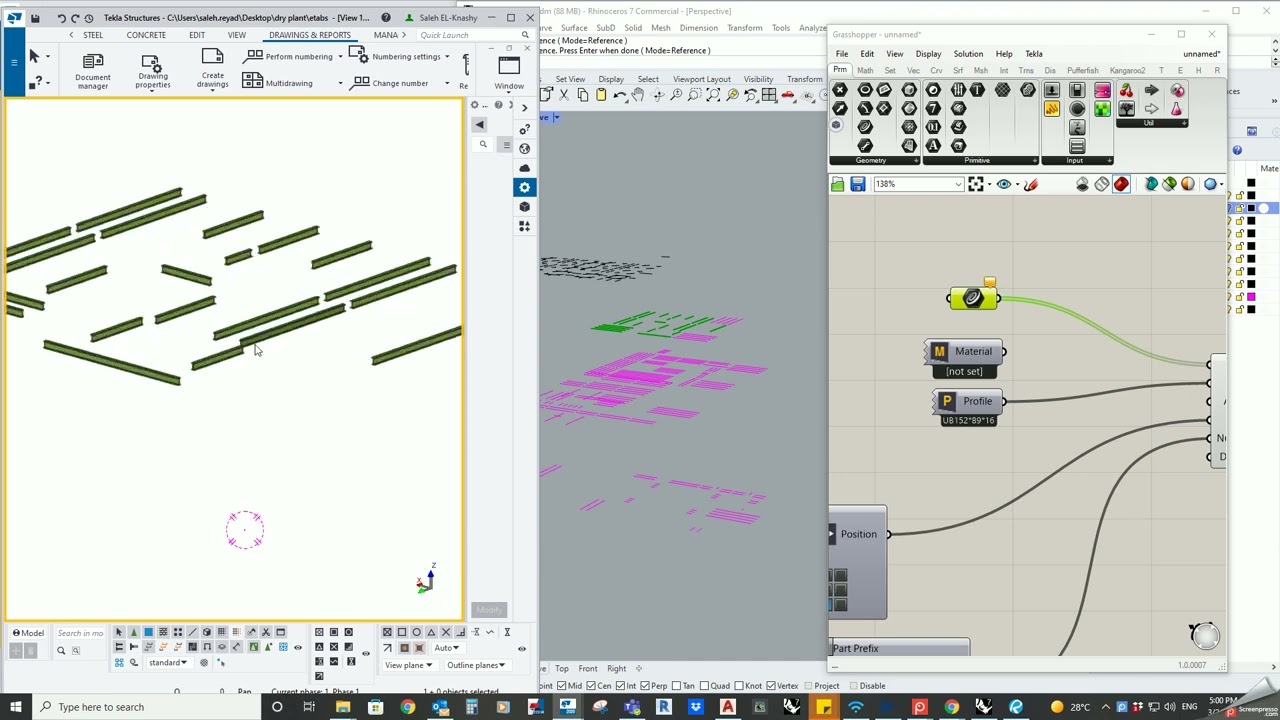The height and width of the screenshot is (720, 1280).
Task: Open Numbering settings in Tekla
Action: pyautogui.click(x=396, y=56)
